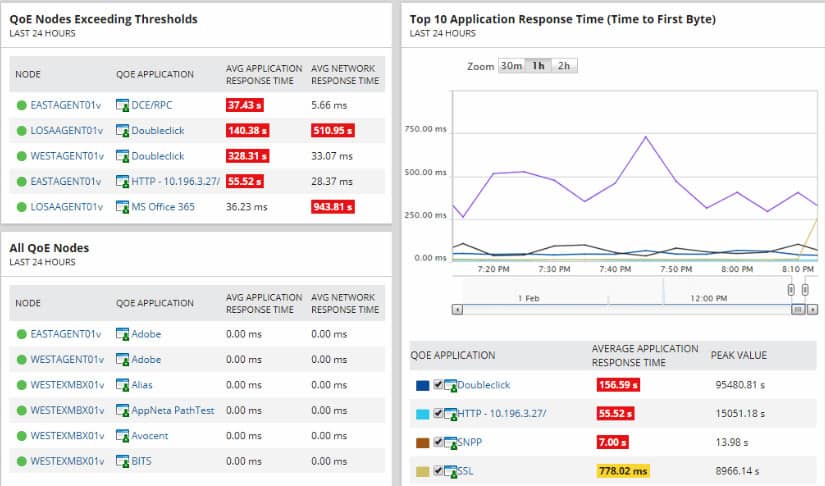Click the chart navigator's left scroll arrow
Screen dimensions: 825x486
457,310
